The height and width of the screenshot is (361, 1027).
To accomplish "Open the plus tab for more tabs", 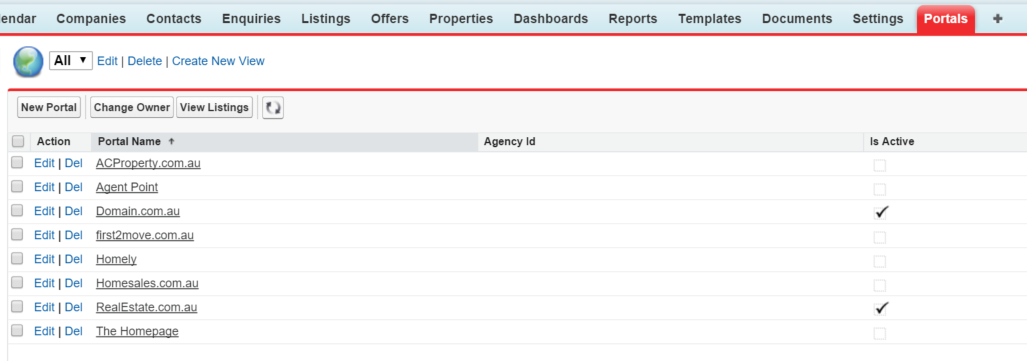I will [x=998, y=19].
